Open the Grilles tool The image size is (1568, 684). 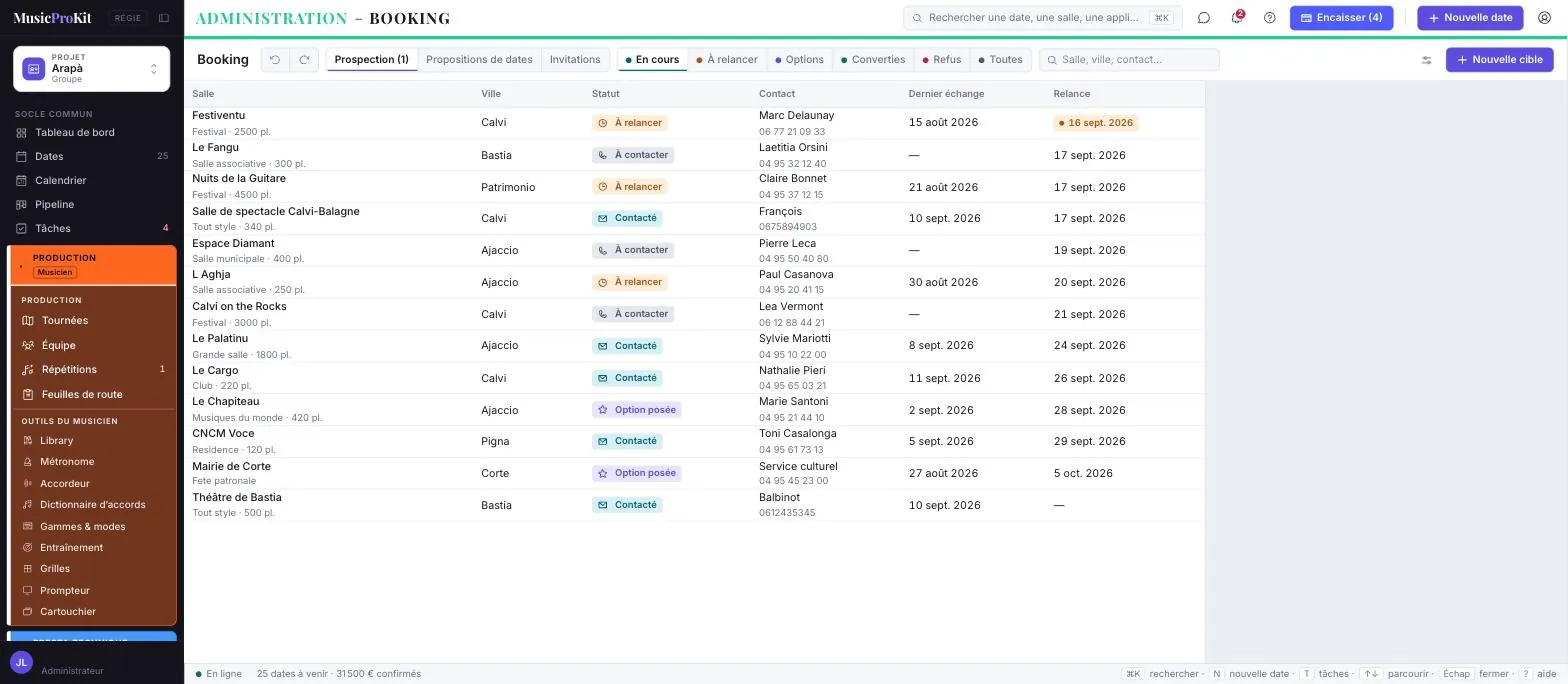pyautogui.click(x=93, y=569)
